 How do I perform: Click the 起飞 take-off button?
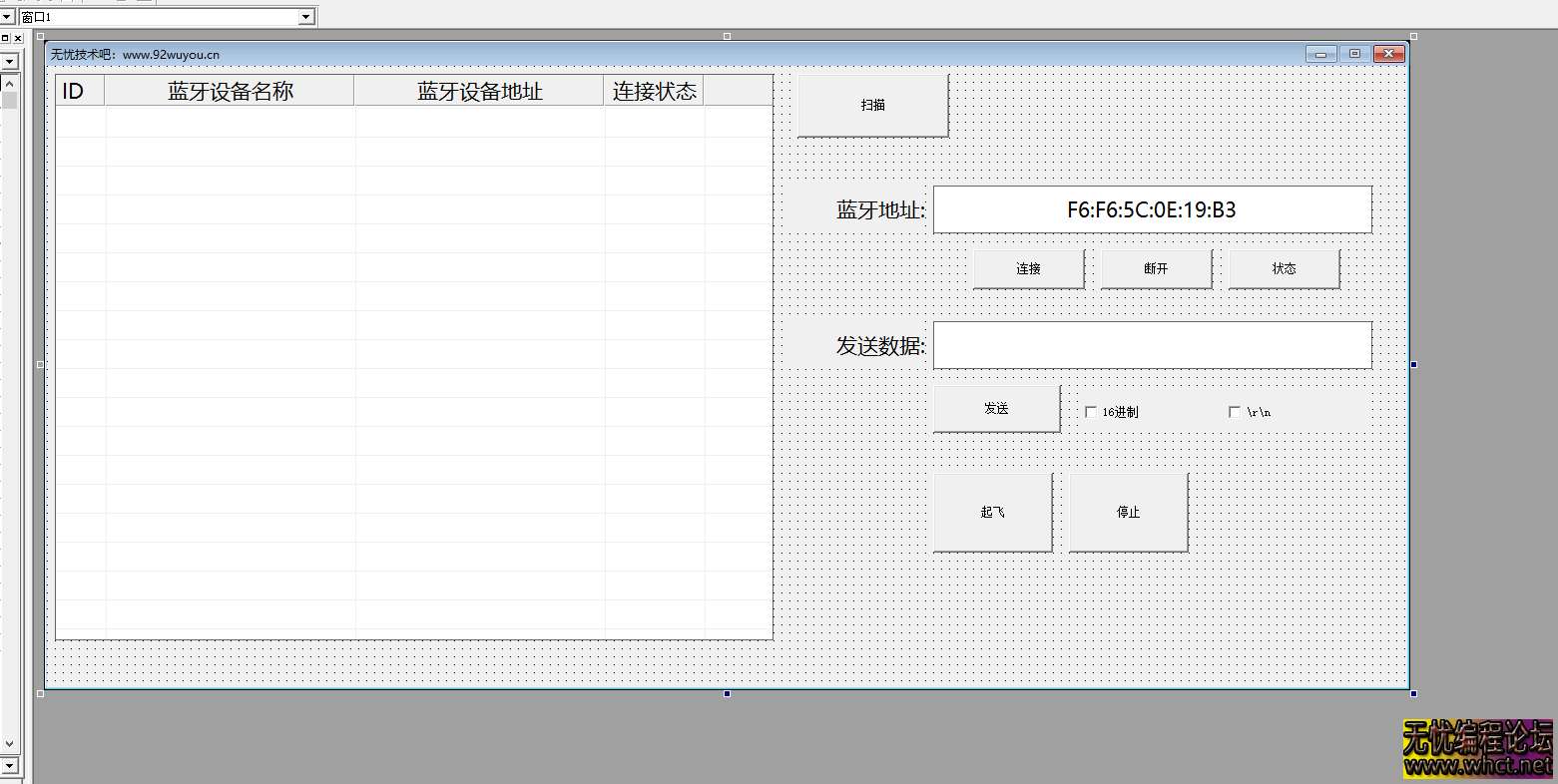[991, 511]
